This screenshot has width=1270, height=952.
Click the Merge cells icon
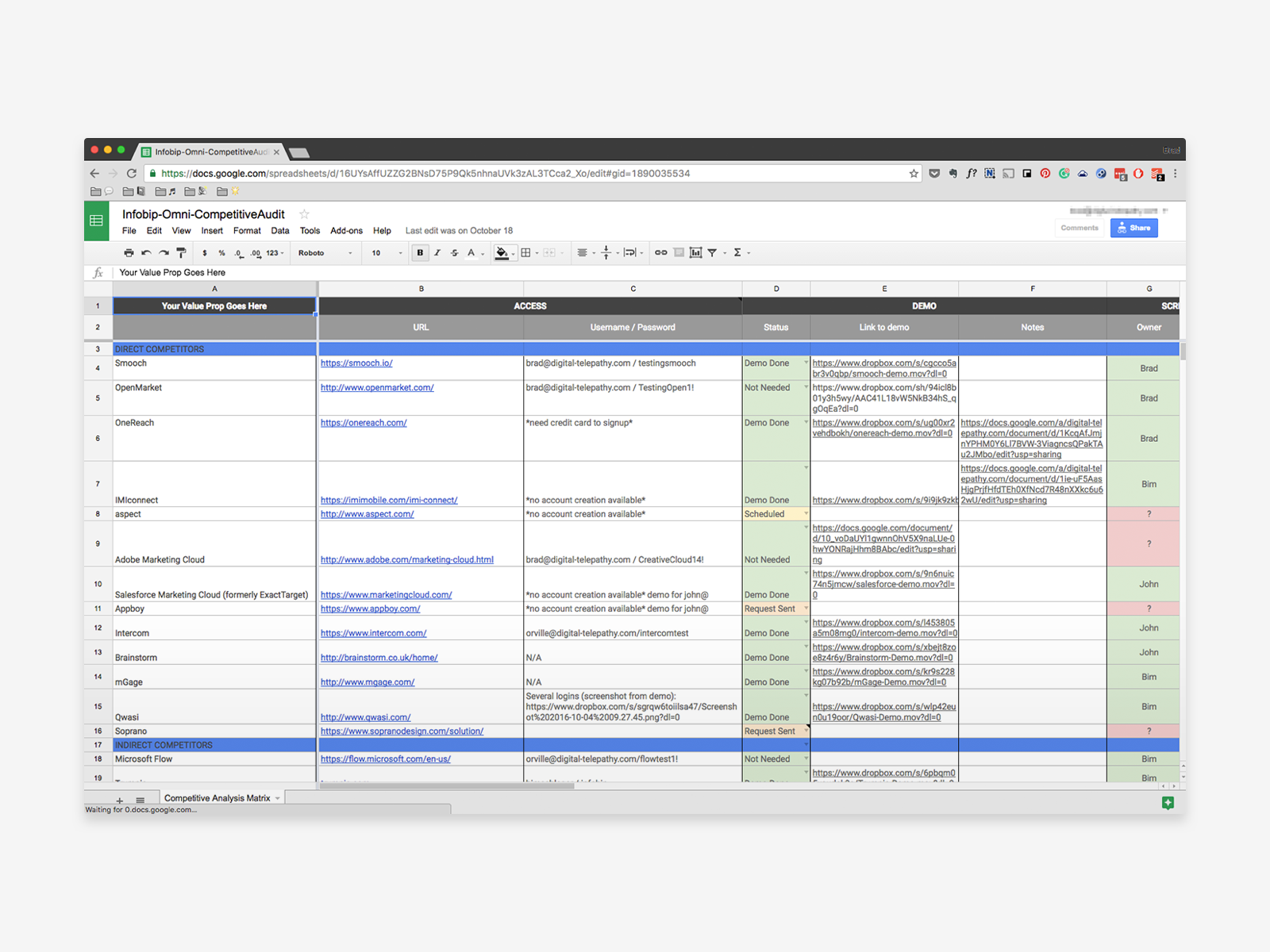[549, 253]
